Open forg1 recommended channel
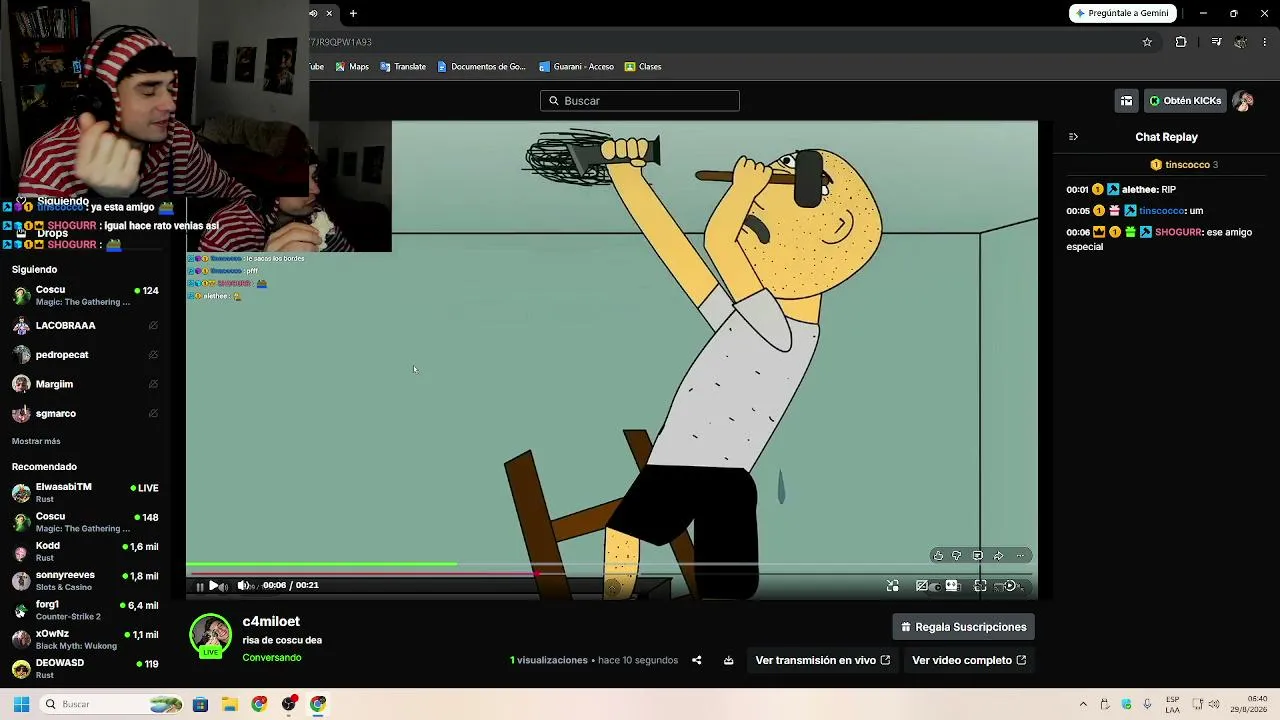This screenshot has height=720, width=1280. click(85, 610)
